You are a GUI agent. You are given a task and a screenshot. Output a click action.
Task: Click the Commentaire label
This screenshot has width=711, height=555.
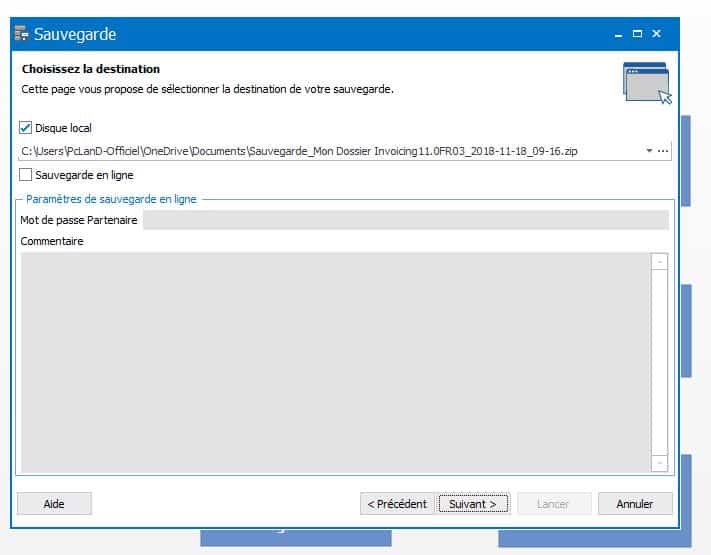tap(52, 241)
